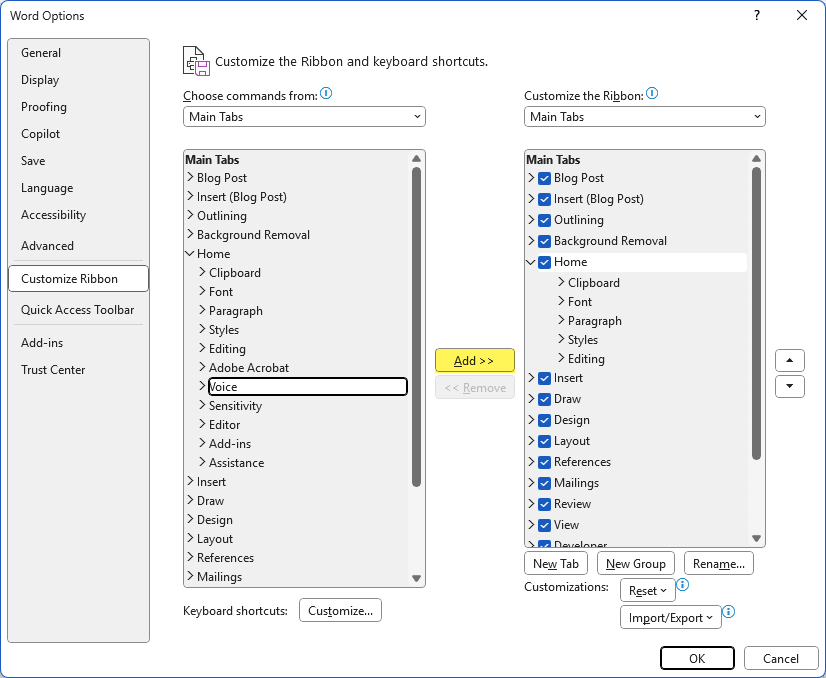Expand the Voice group chevron

pos(202,386)
